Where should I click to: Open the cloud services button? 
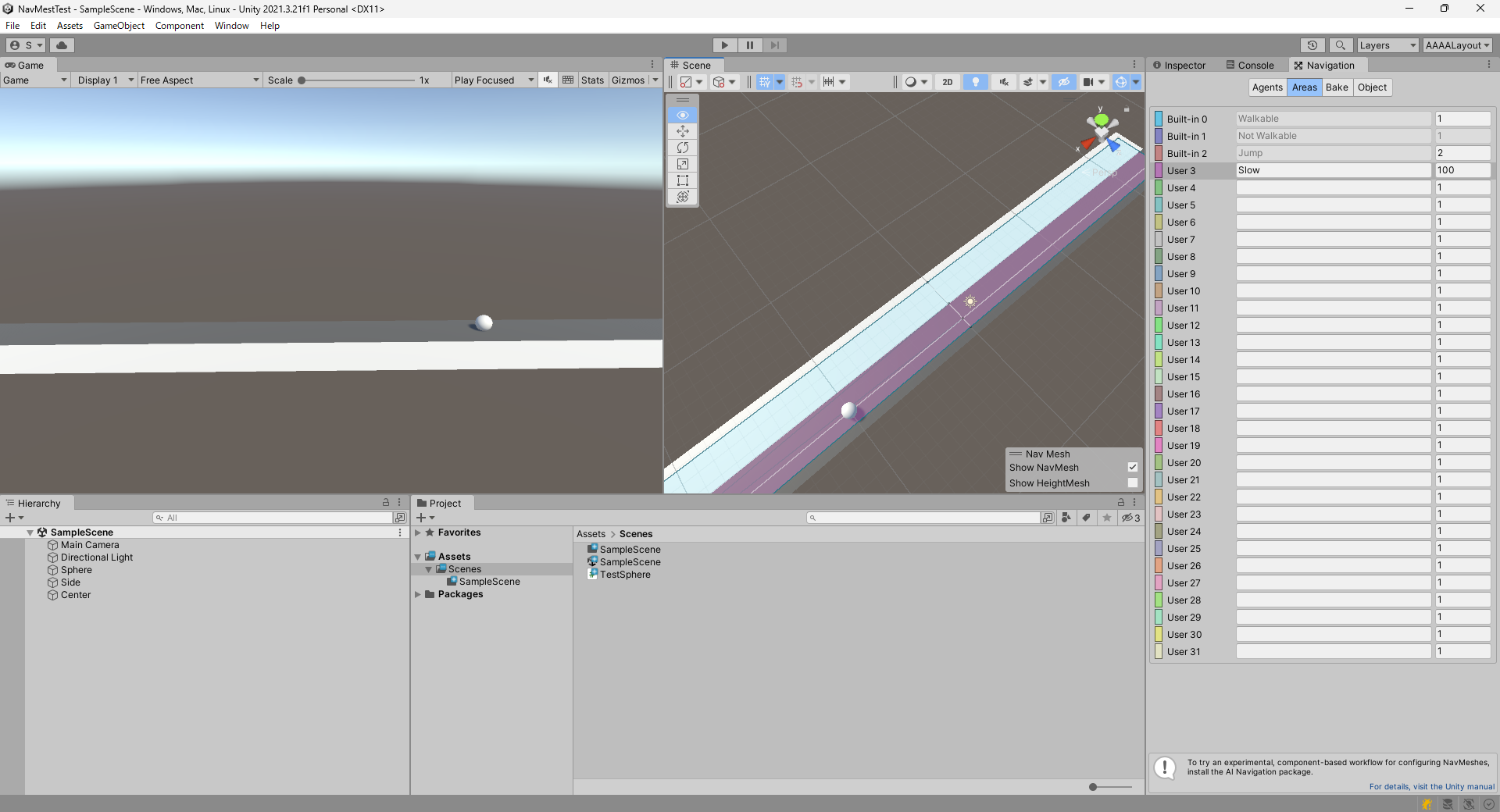(62, 45)
